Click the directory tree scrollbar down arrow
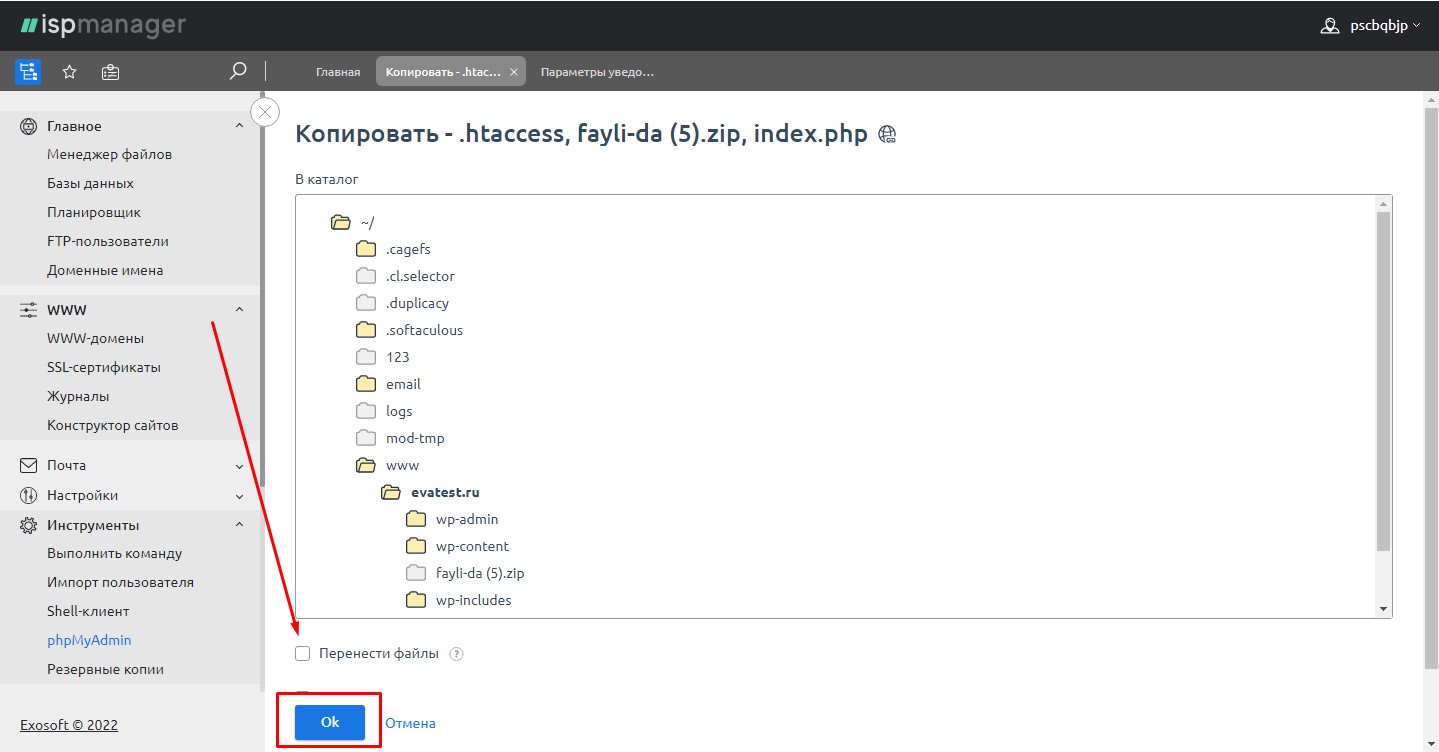 (x=1384, y=610)
